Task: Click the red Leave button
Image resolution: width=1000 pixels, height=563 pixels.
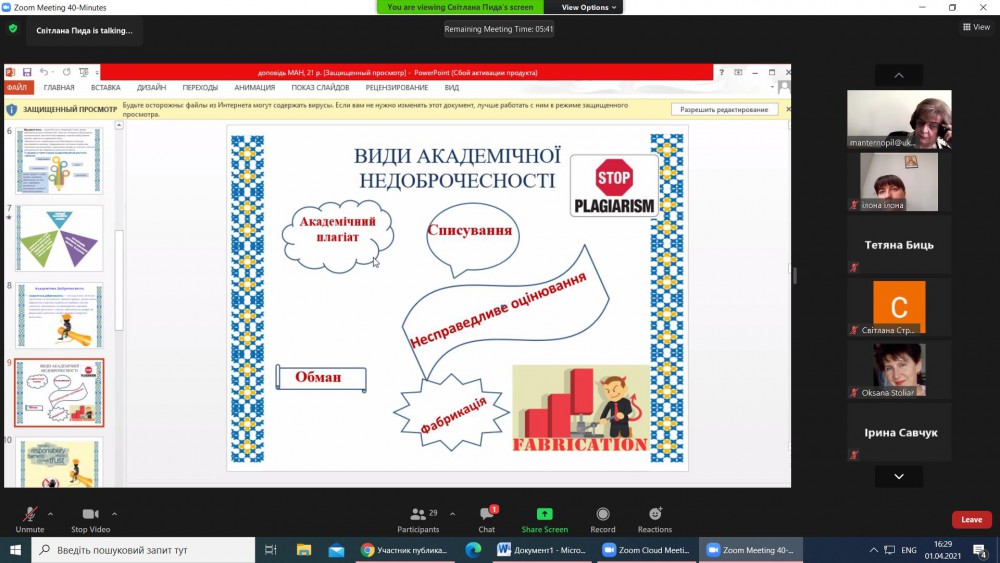Action: [971, 520]
